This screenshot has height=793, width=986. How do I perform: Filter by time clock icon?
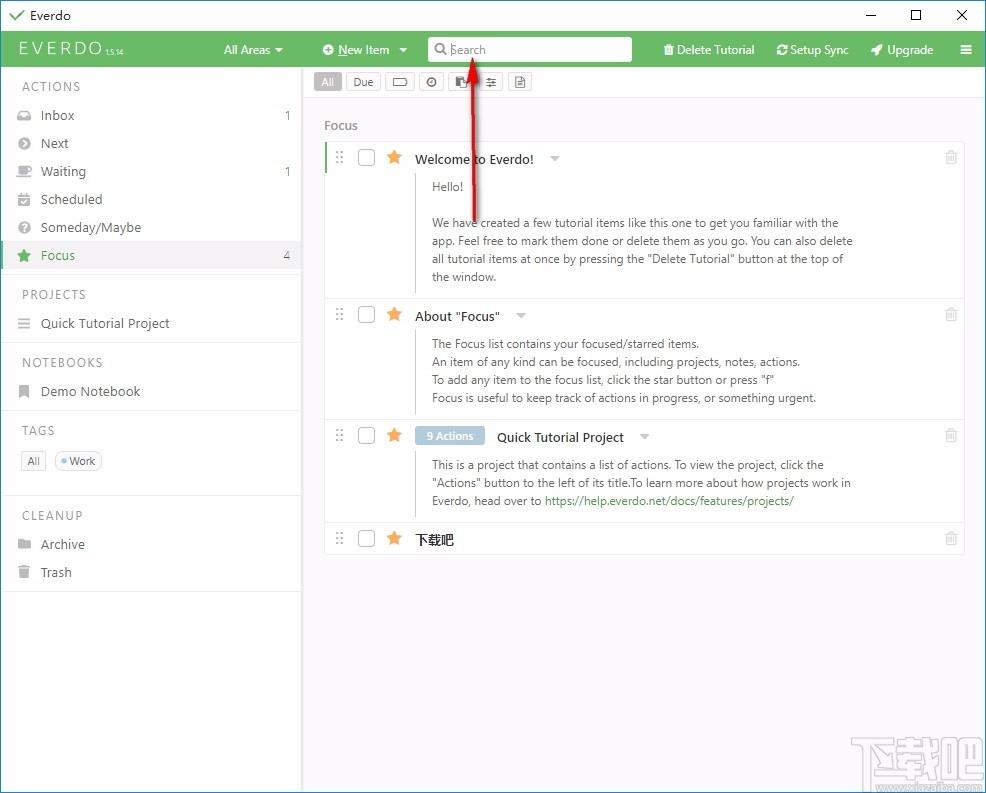(431, 82)
